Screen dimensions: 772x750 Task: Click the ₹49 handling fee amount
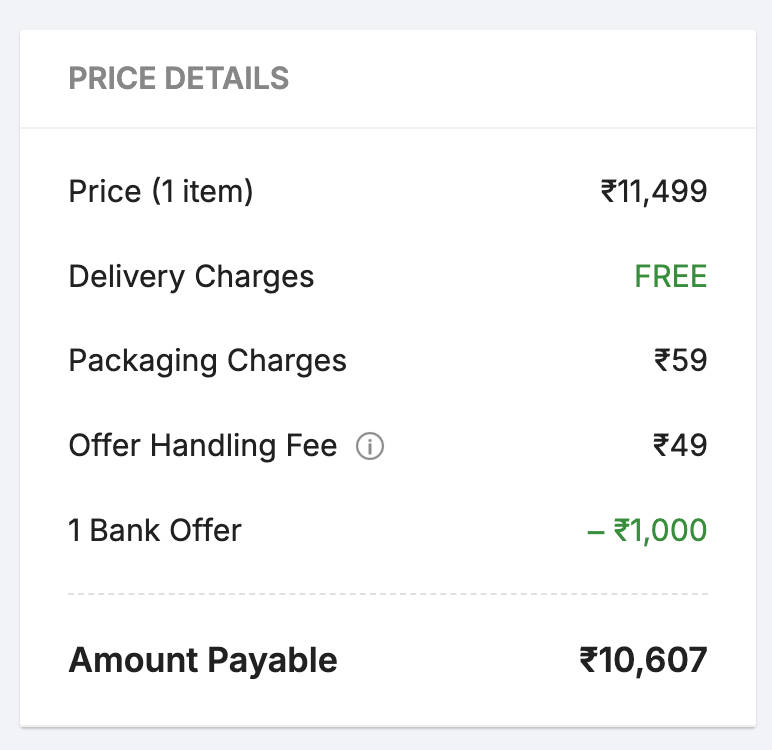(680, 445)
